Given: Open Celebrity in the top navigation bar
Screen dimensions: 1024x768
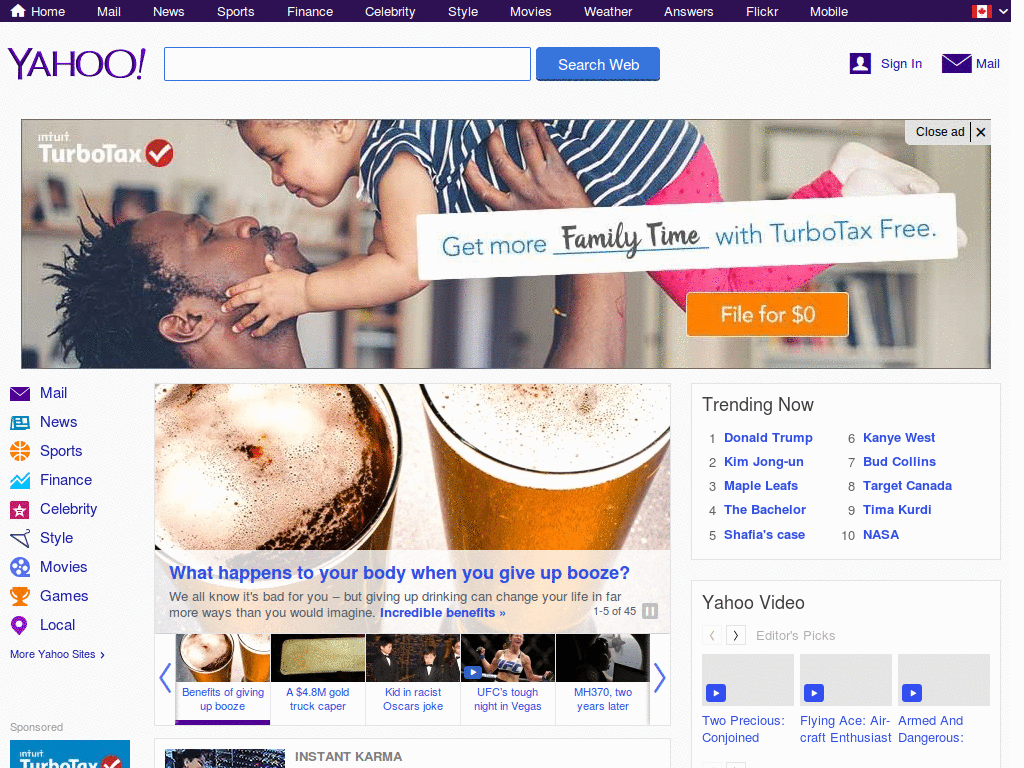Looking at the screenshot, I should click(x=390, y=11).
